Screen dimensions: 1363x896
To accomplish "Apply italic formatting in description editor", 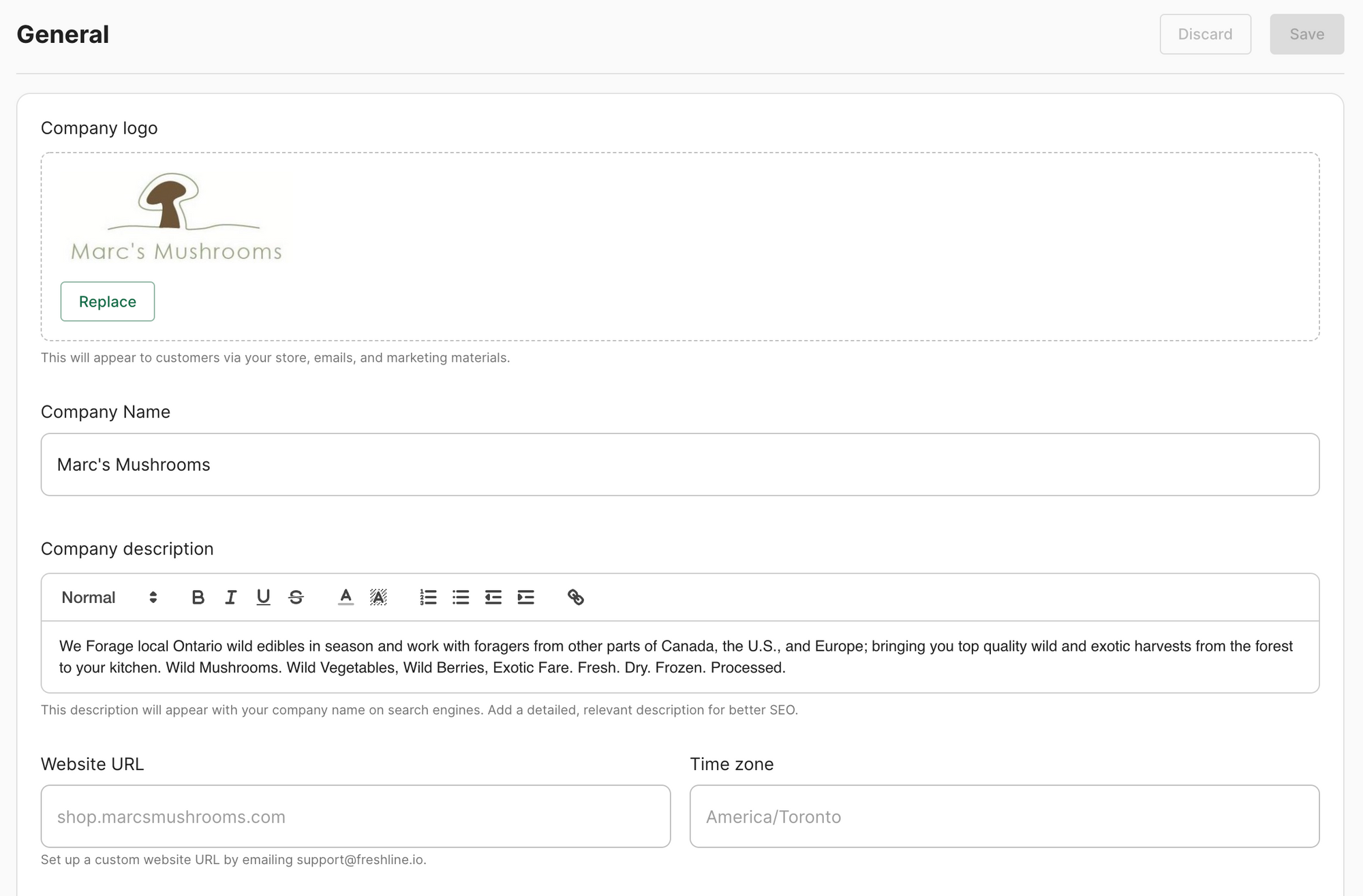I will click(x=230, y=598).
